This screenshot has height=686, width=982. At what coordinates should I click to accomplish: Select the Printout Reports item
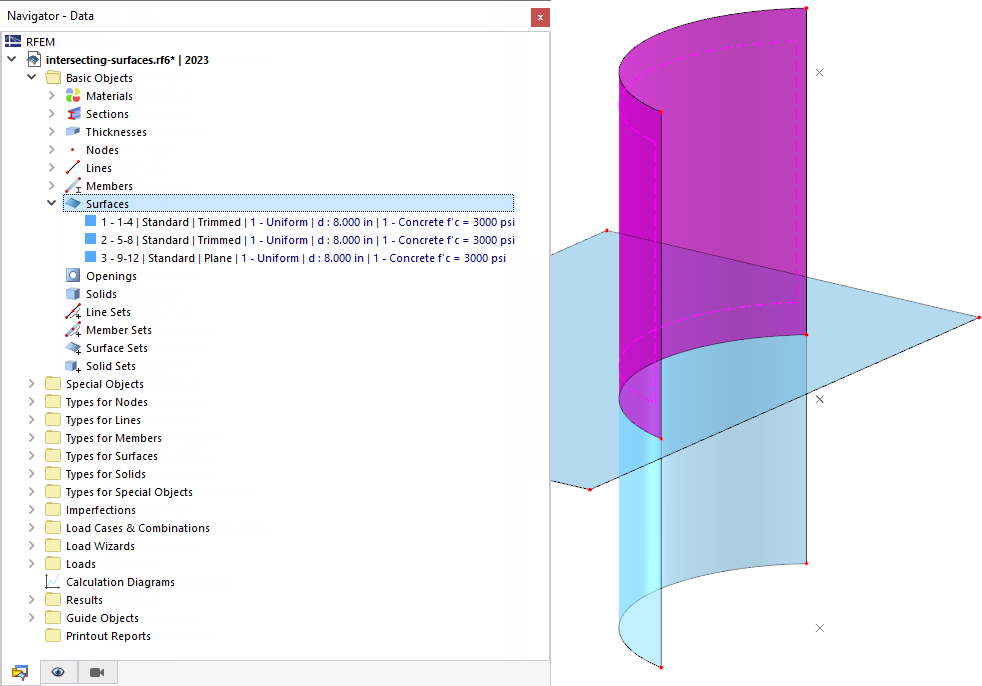tap(108, 636)
